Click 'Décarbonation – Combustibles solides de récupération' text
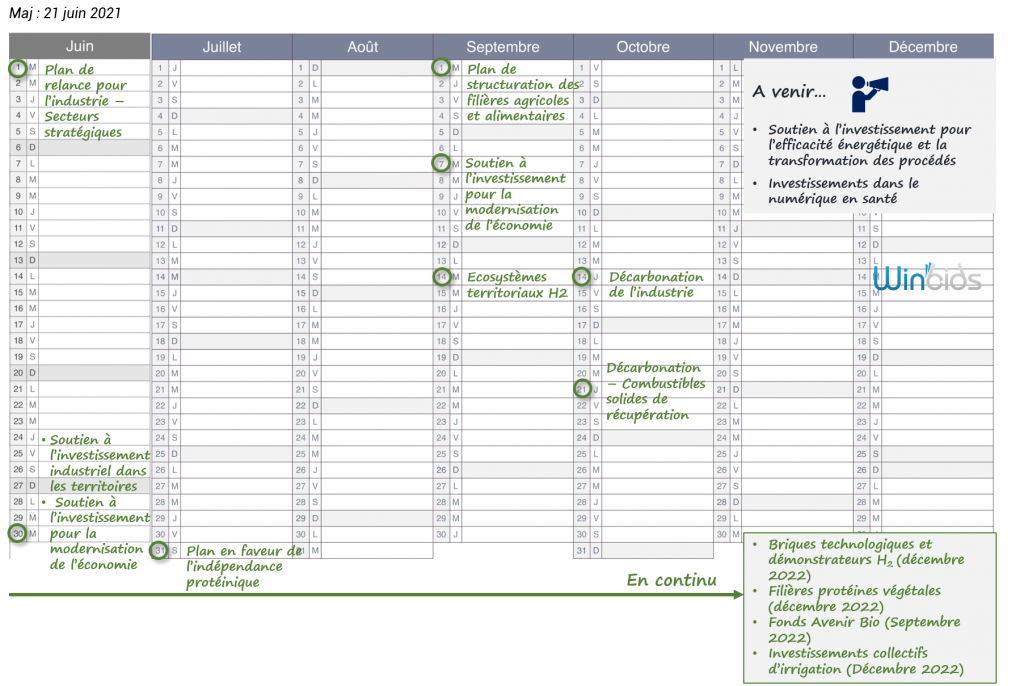1024x686 pixels. [655, 391]
